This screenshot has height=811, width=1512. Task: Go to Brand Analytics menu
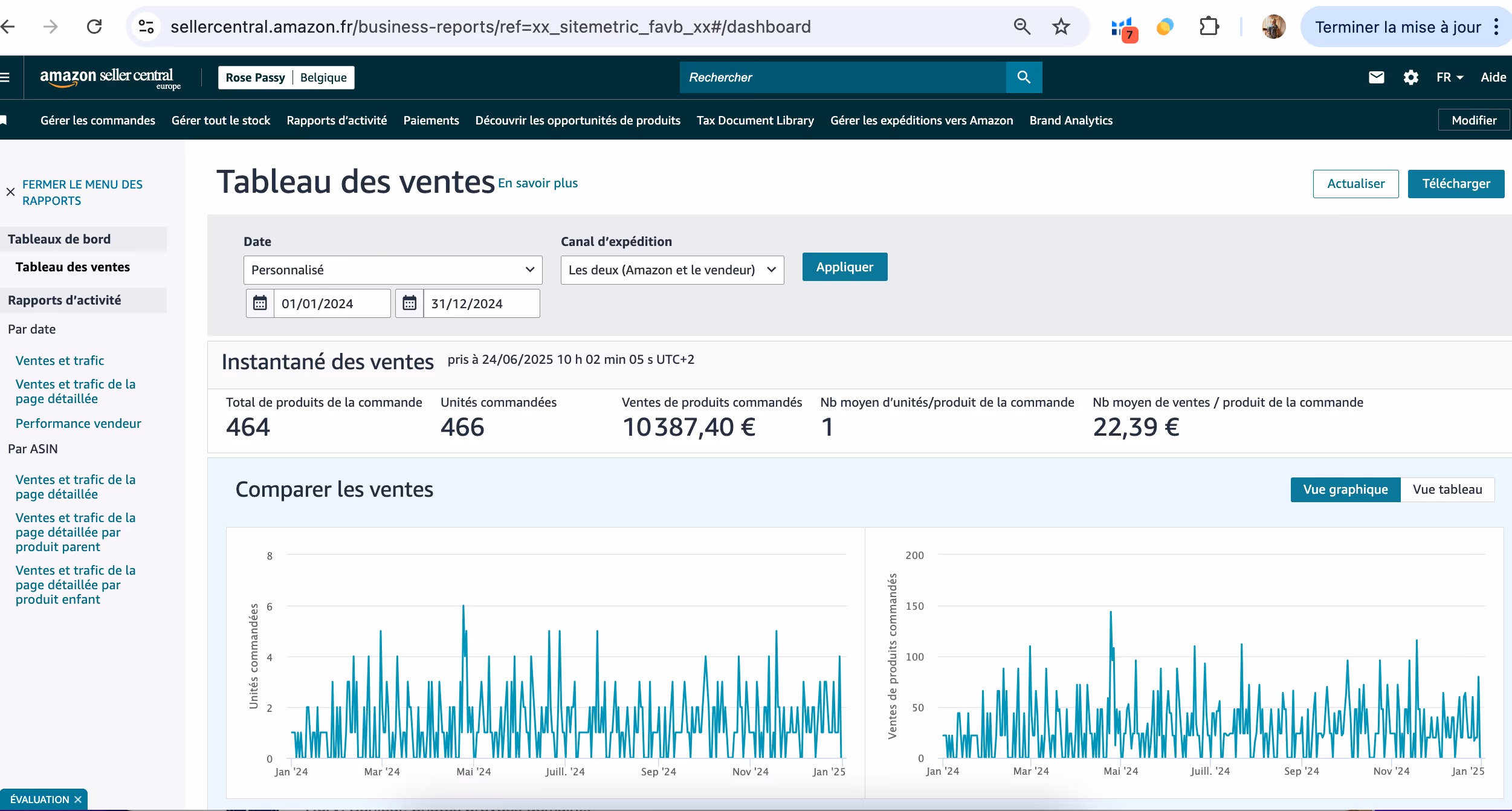click(1071, 120)
